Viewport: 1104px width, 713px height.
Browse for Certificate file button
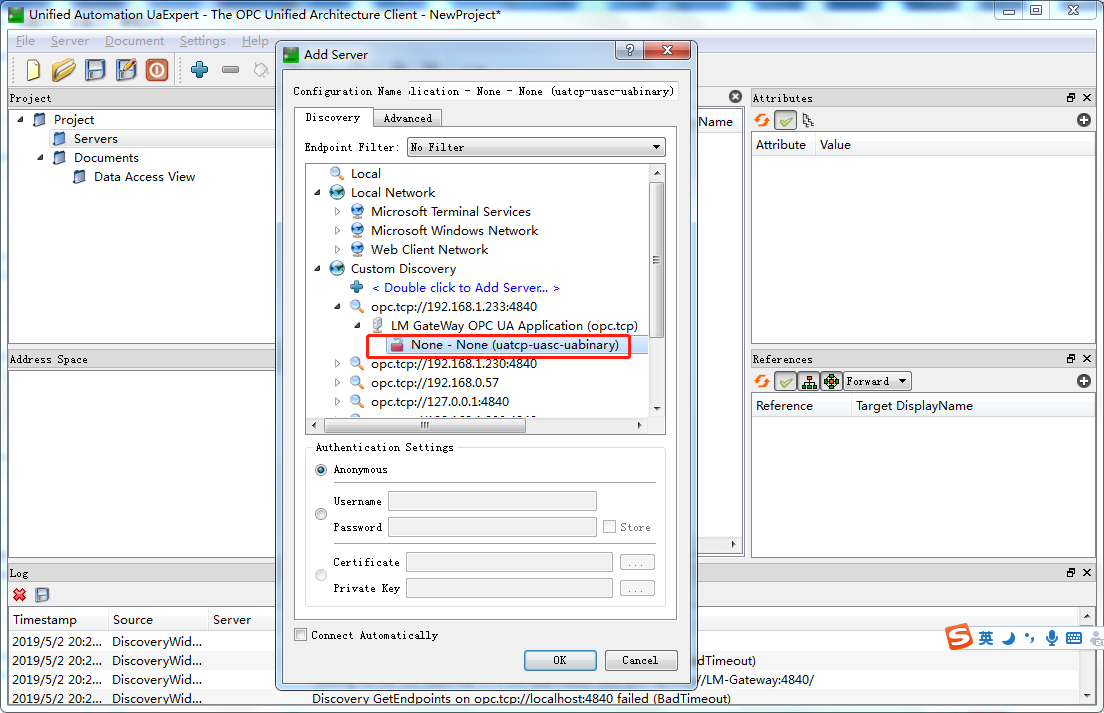point(637,562)
